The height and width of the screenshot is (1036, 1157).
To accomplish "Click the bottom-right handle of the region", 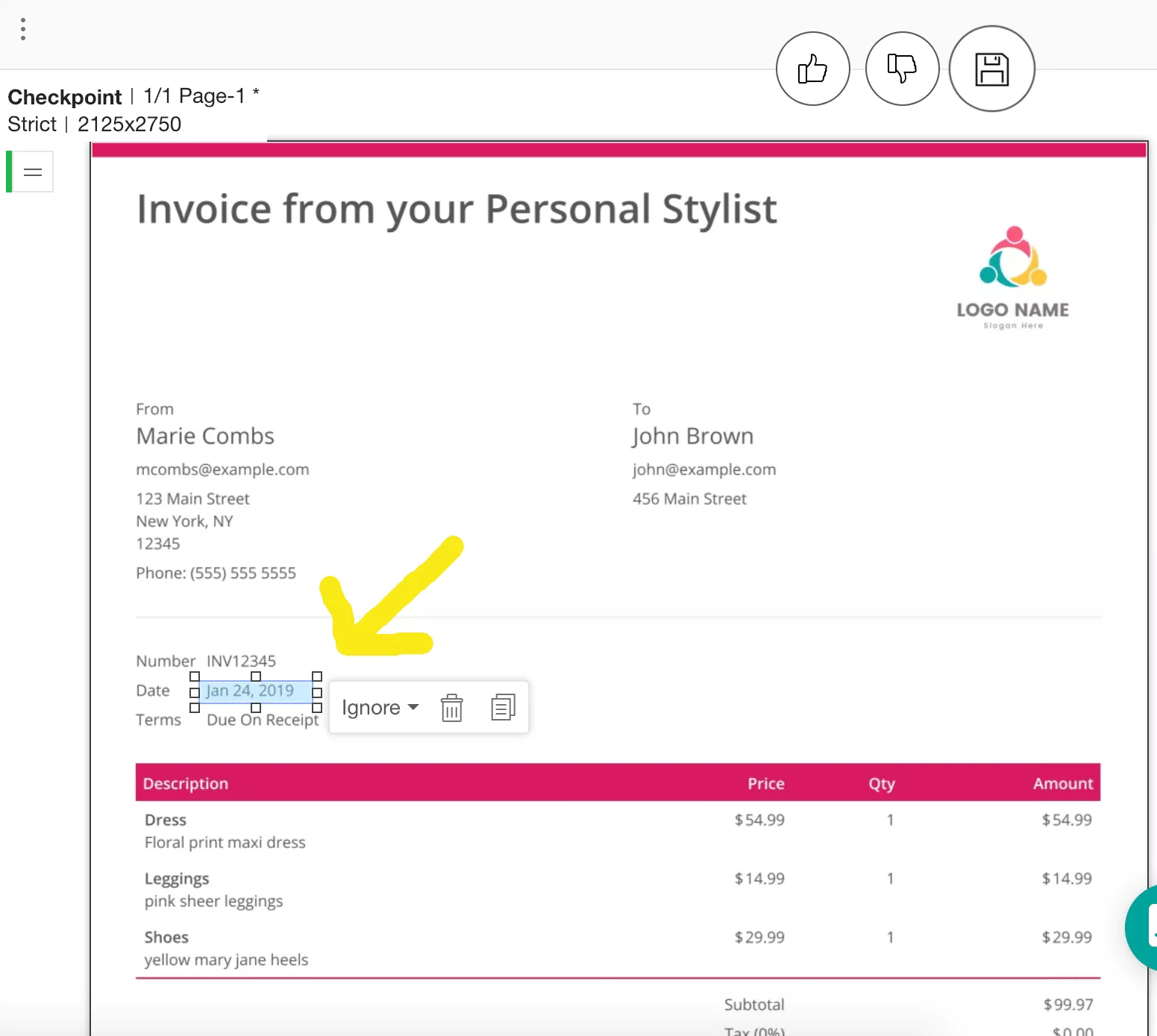I will coord(317,708).
